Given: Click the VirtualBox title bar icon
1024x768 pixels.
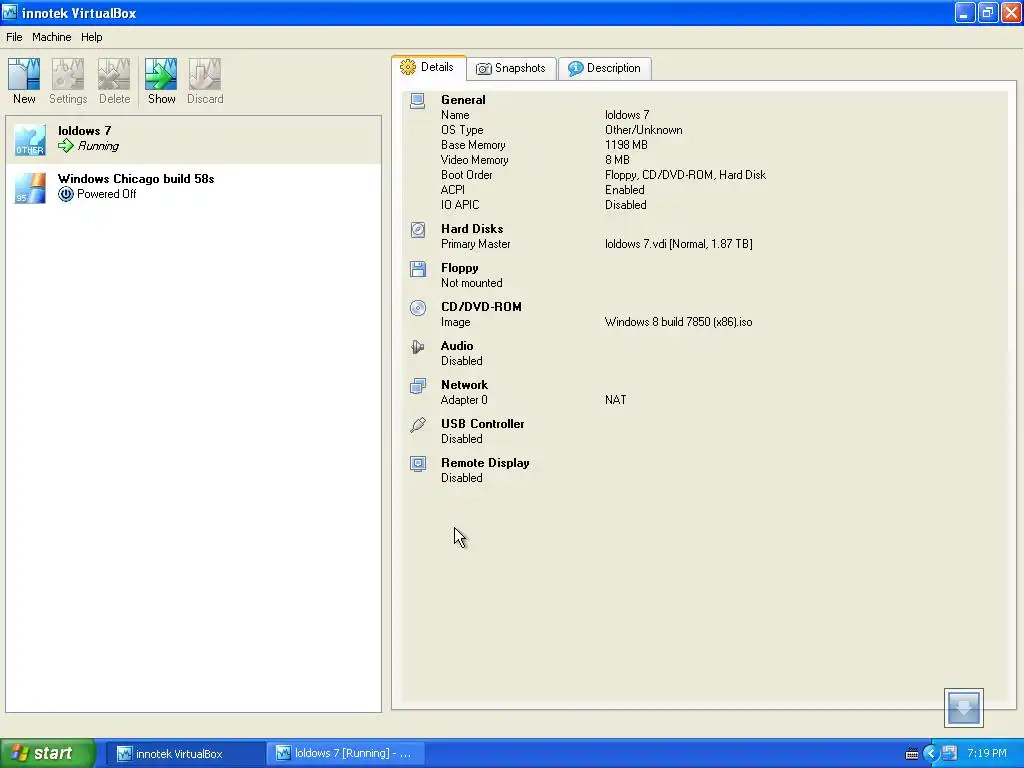Looking at the screenshot, I should [x=10, y=12].
